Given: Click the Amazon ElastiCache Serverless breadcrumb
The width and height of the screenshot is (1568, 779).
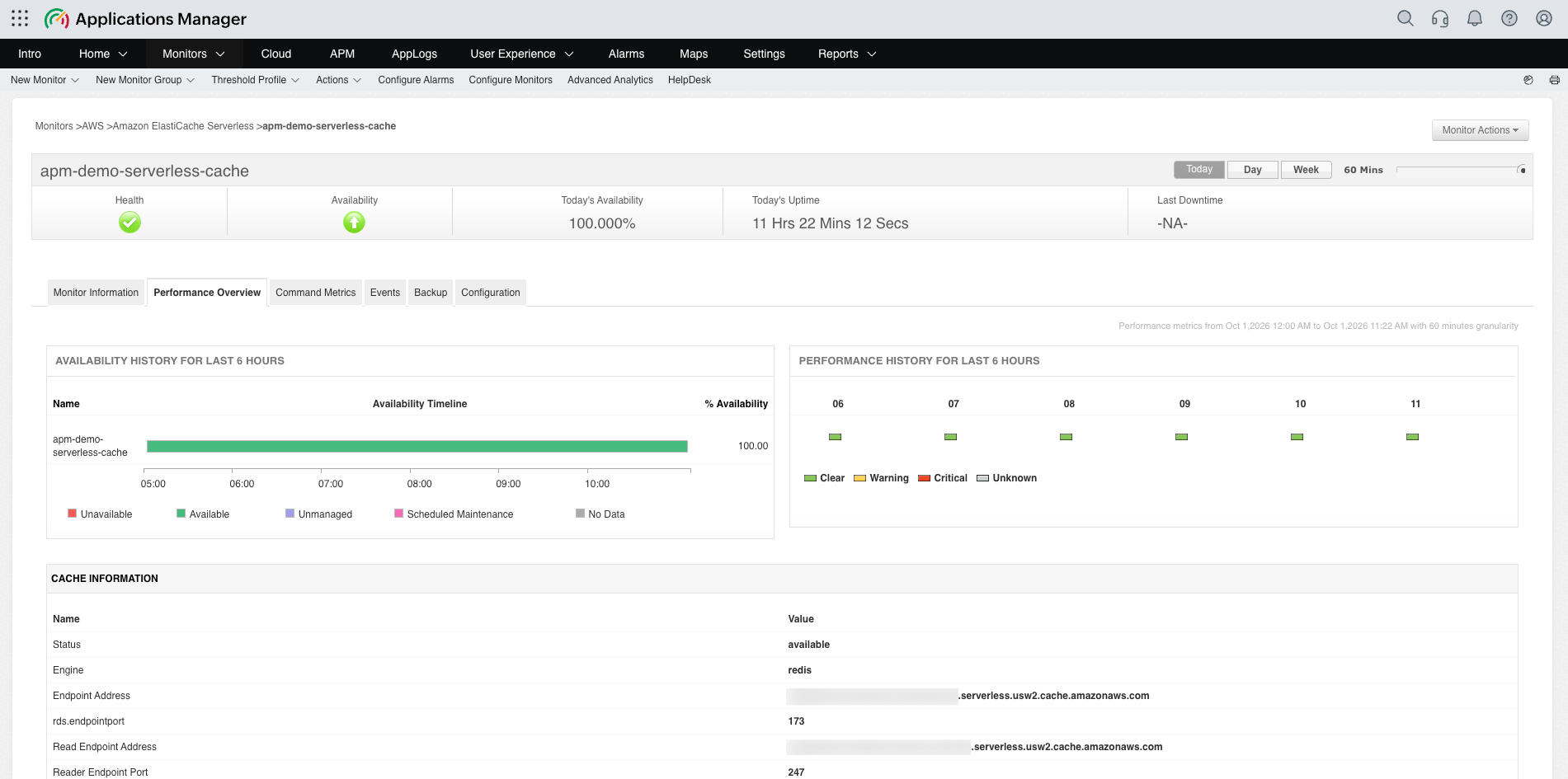Looking at the screenshot, I should (x=183, y=126).
